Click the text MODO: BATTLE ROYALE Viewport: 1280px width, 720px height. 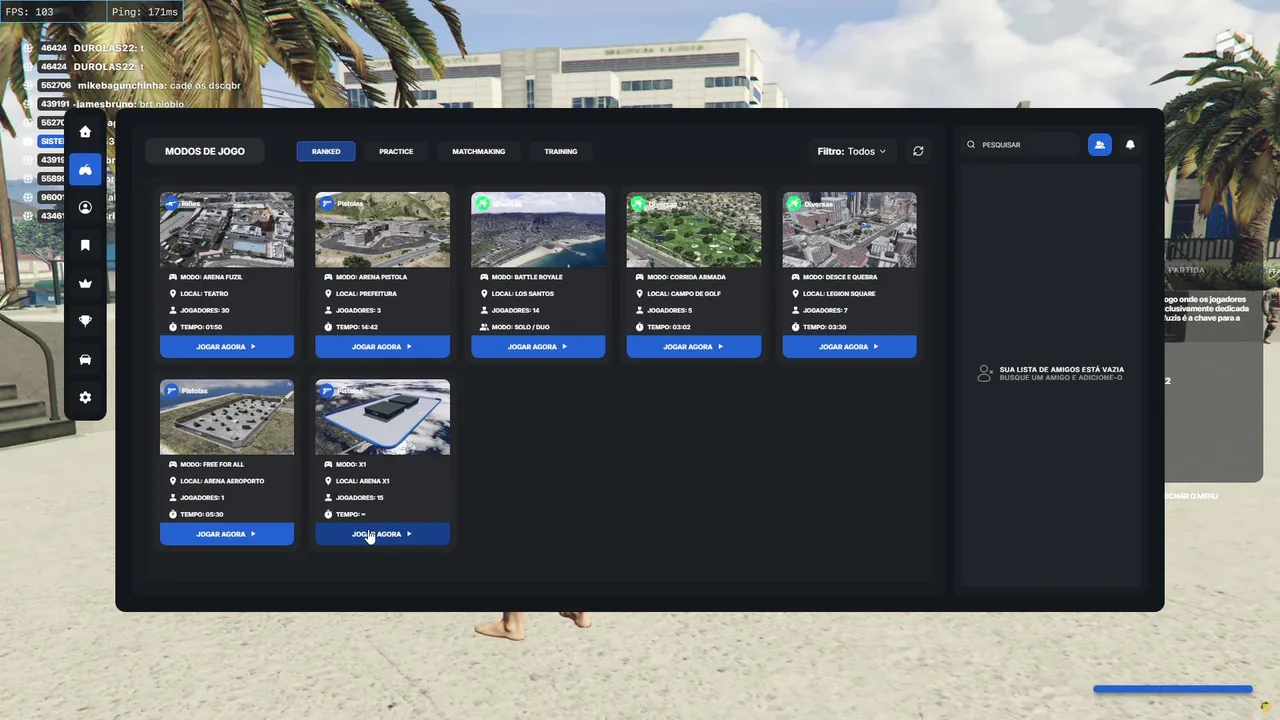pyautogui.click(x=527, y=277)
